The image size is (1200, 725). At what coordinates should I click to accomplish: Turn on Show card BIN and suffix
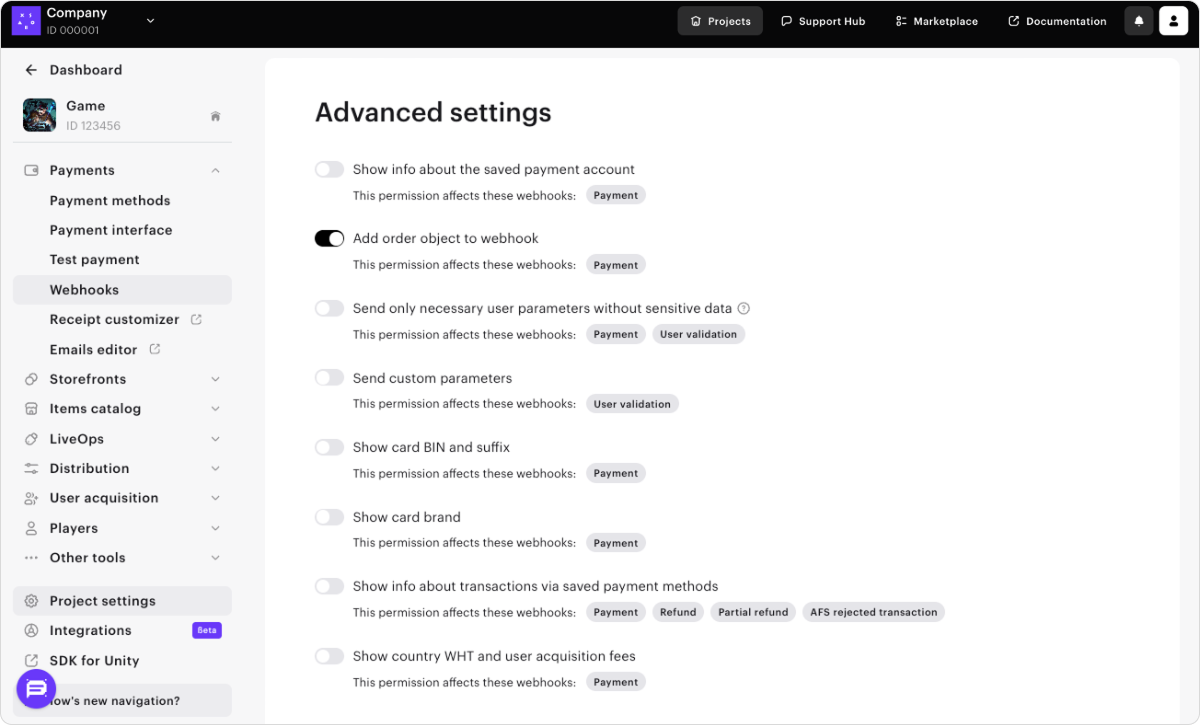click(329, 447)
